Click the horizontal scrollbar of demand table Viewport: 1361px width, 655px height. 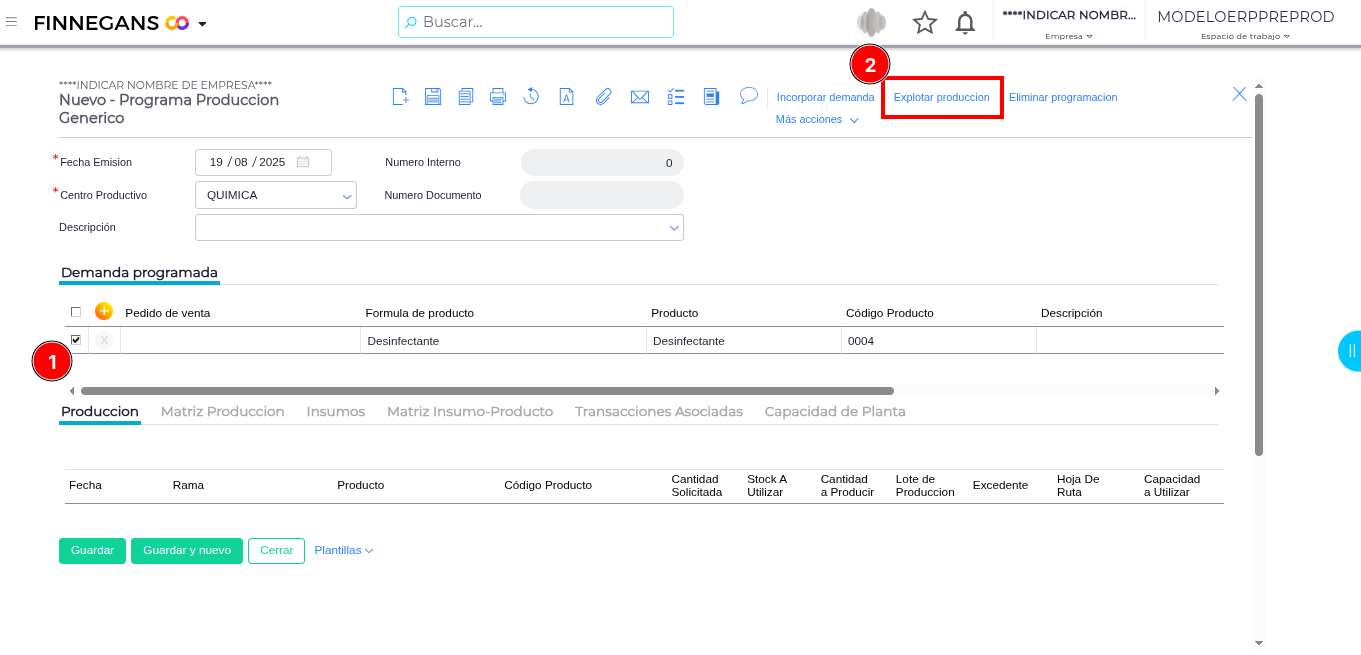coord(487,391)
